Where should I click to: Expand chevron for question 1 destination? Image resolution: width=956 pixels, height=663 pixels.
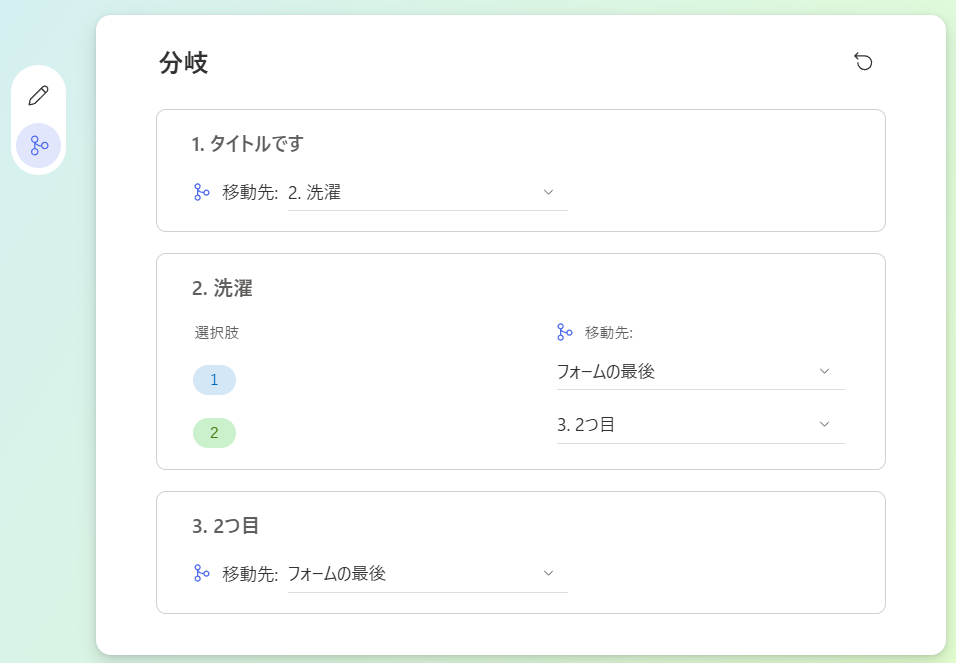548,192
